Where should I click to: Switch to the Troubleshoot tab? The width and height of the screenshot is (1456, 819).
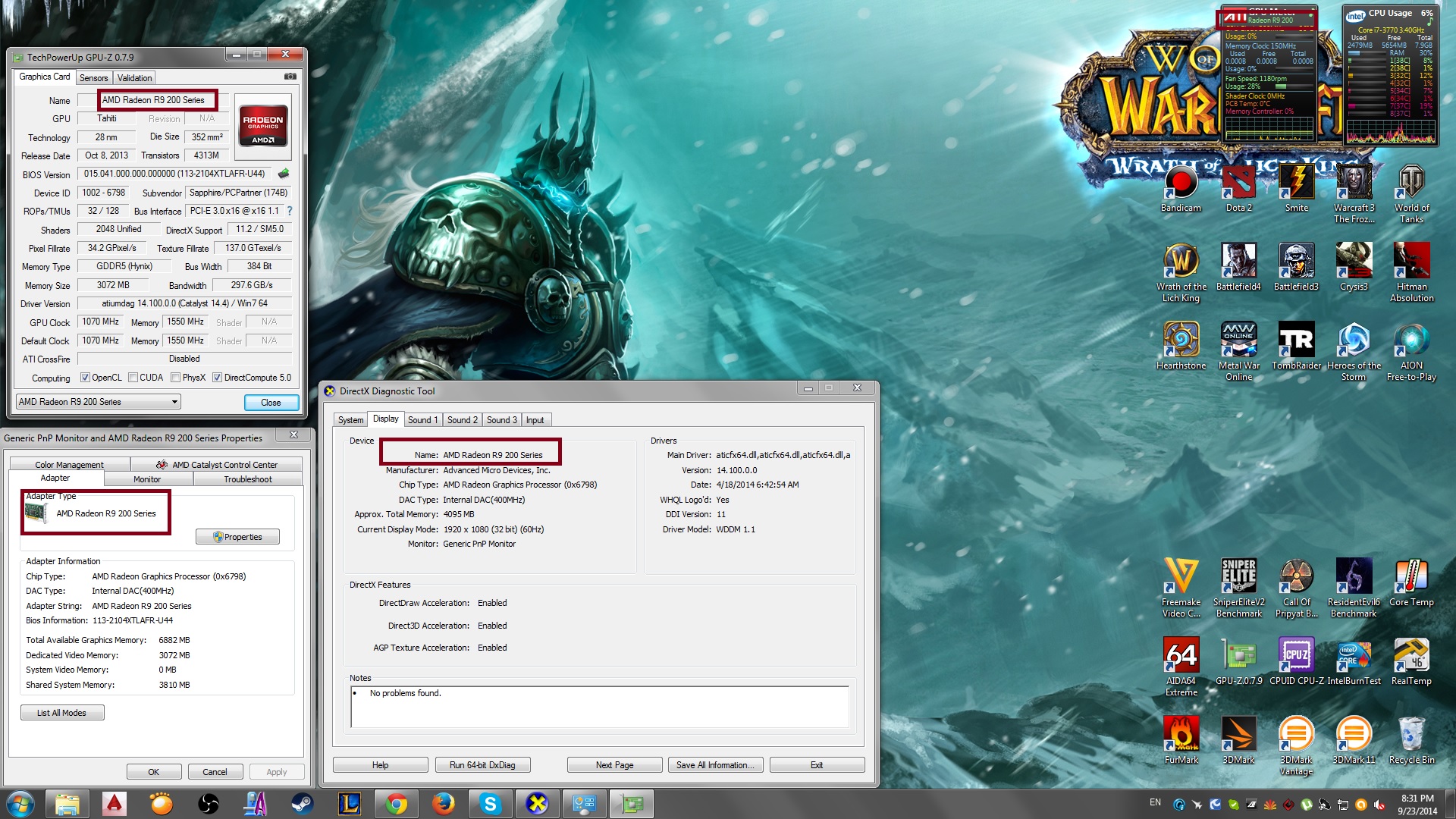pyautogui.click(x=247, y=479)
